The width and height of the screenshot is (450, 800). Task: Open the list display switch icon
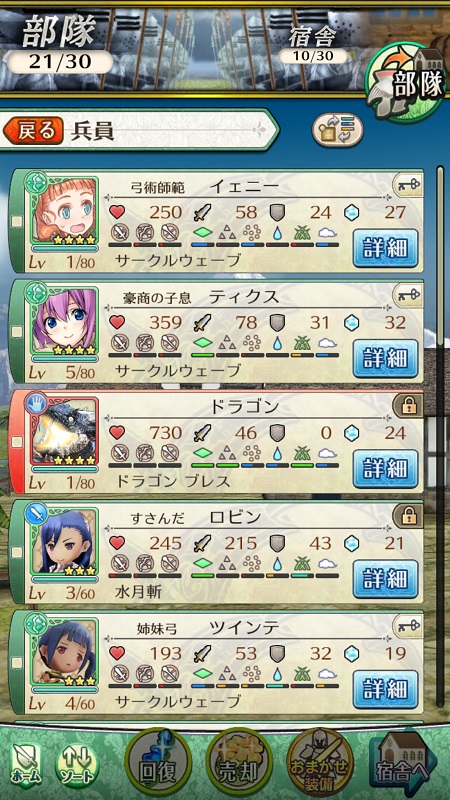[337, 130]
